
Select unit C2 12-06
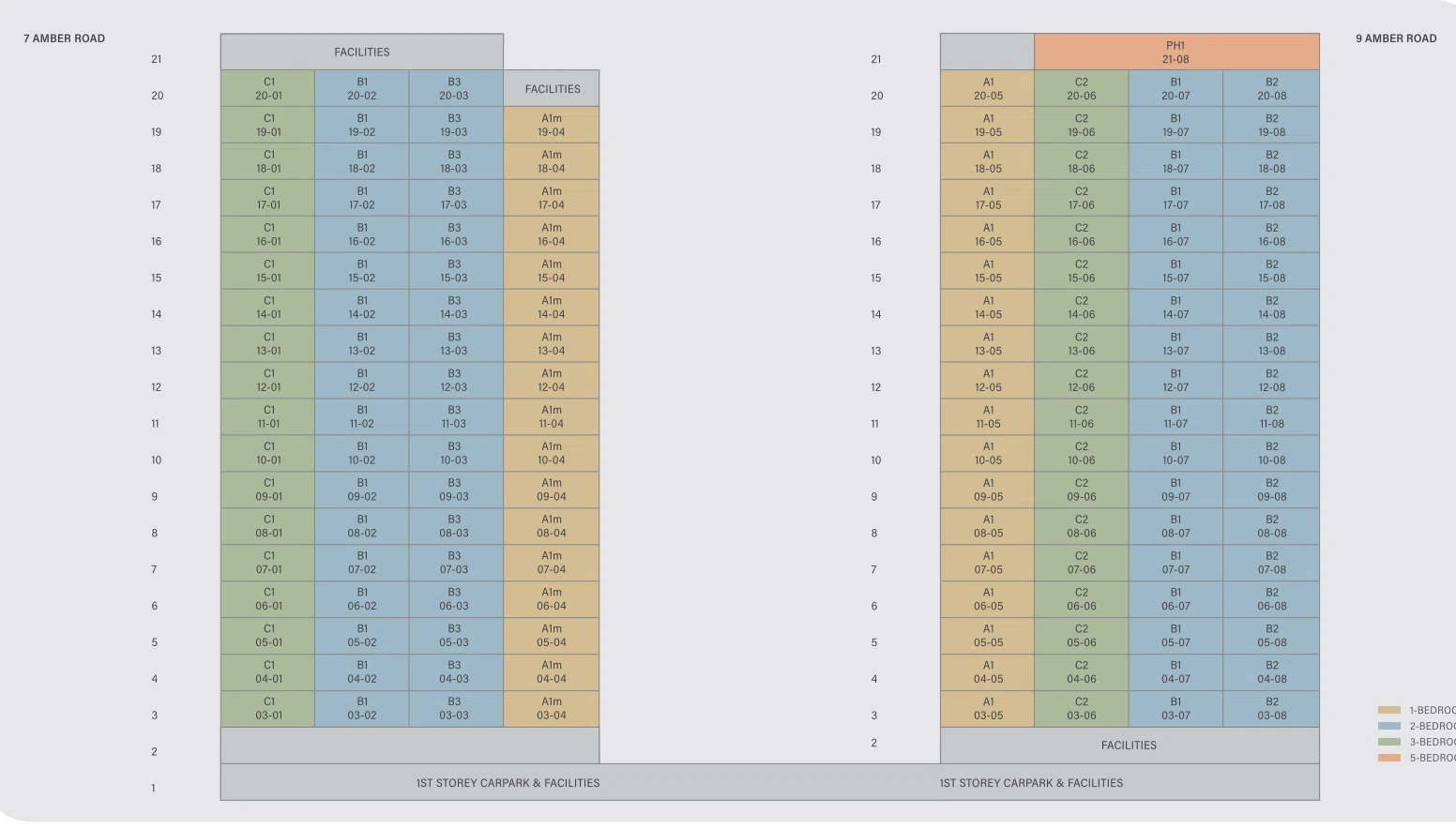[1082, 380]
